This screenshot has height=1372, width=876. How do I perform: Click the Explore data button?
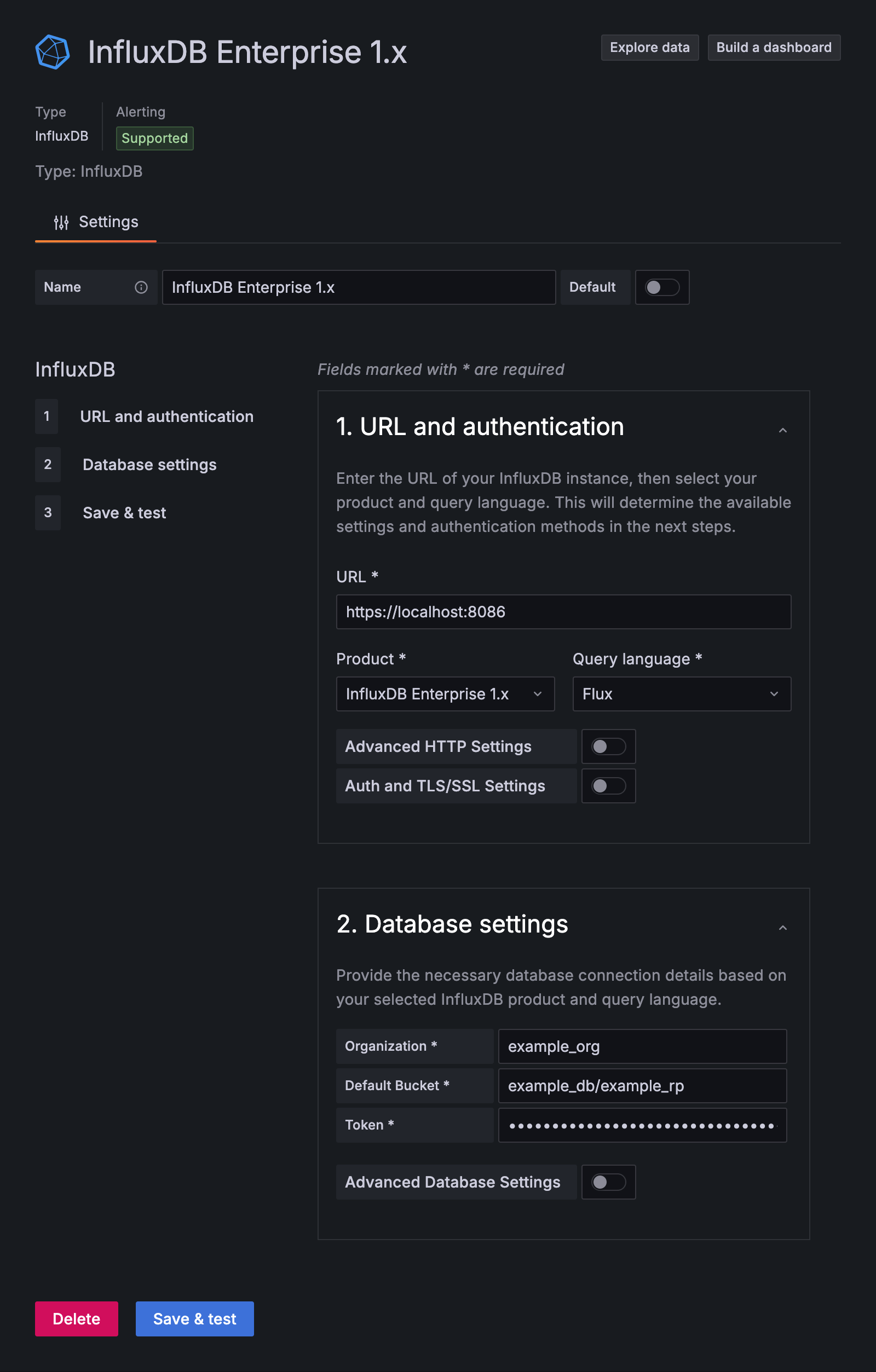click(649, 47)
